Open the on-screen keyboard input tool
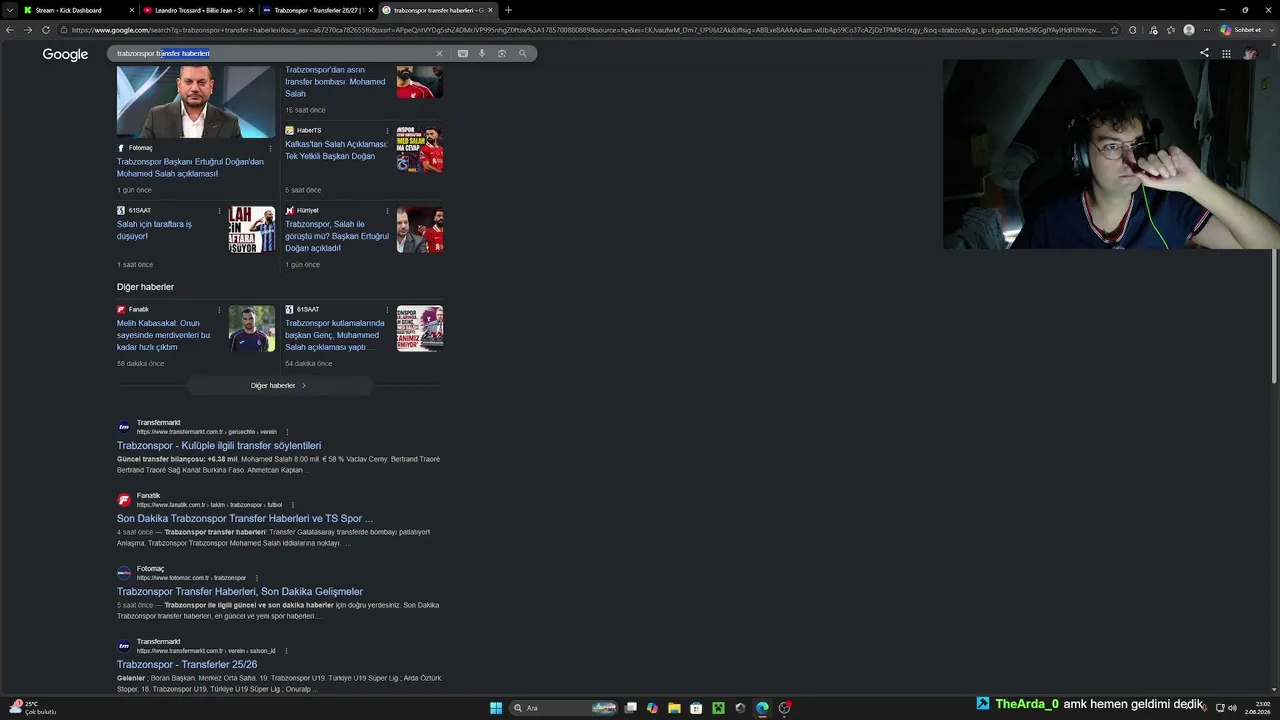This screenshot has width=1280, height=720. [x=463, y=53]
